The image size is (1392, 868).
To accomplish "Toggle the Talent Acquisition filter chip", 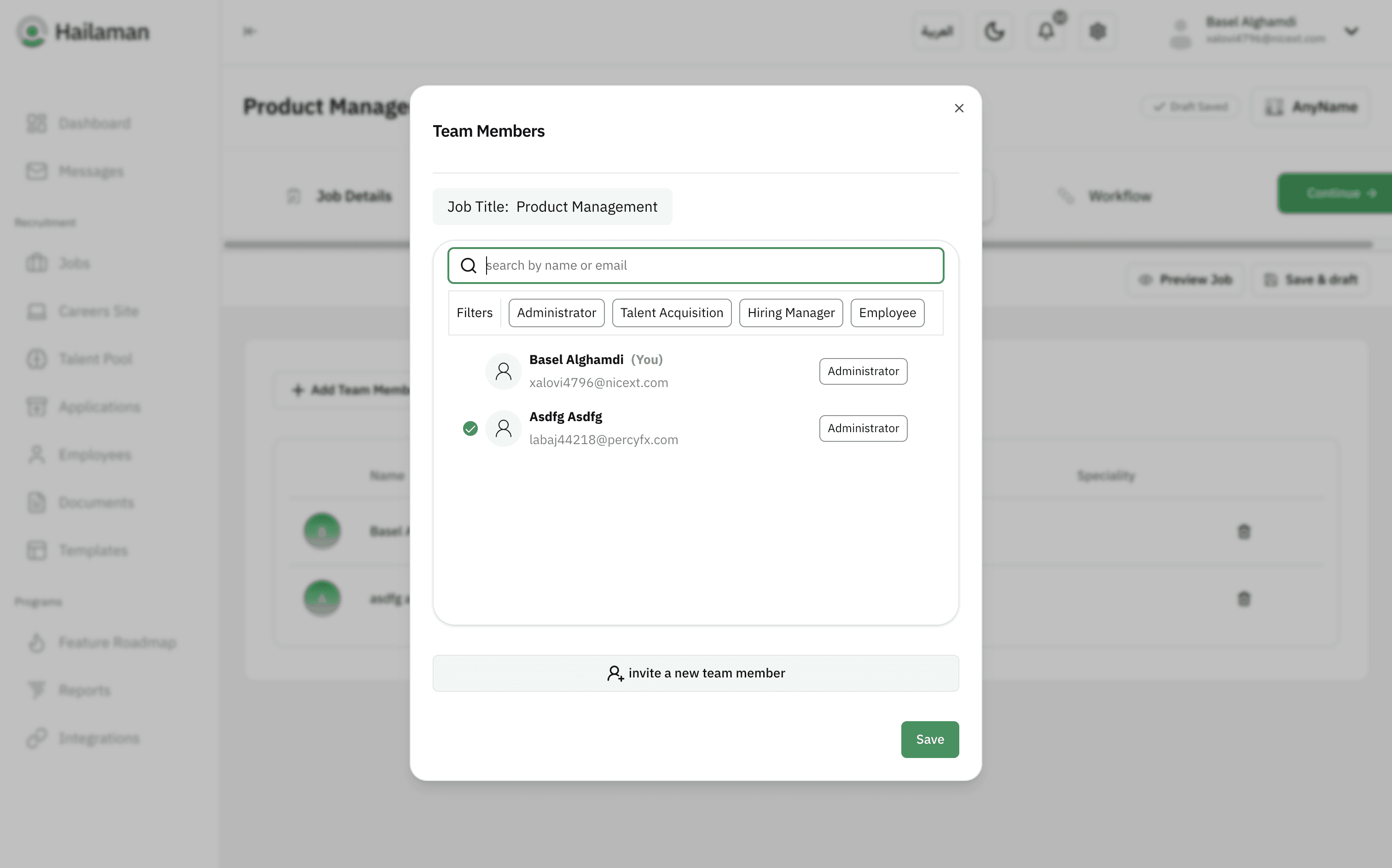I will 671,313.
